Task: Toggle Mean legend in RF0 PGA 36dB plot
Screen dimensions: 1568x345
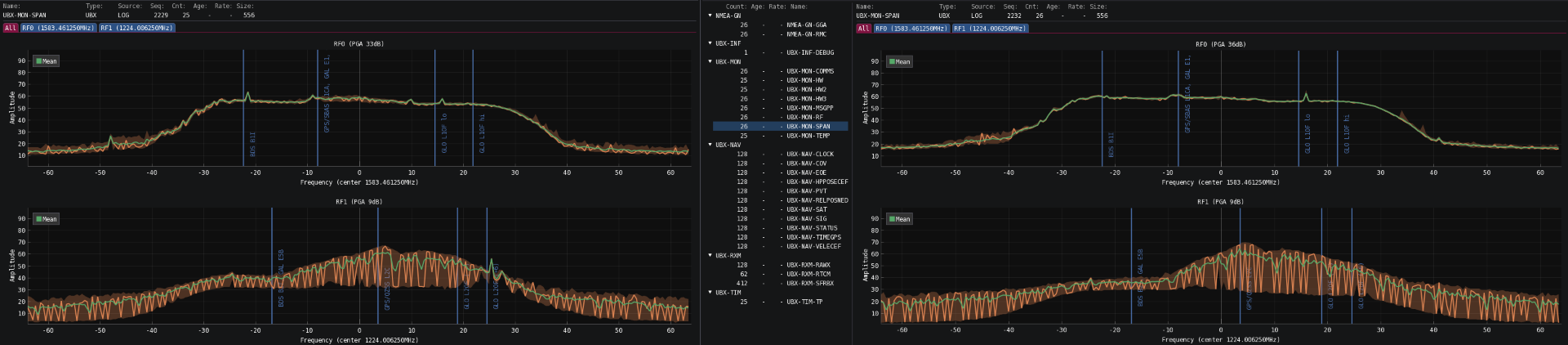Action: [899, 62]
